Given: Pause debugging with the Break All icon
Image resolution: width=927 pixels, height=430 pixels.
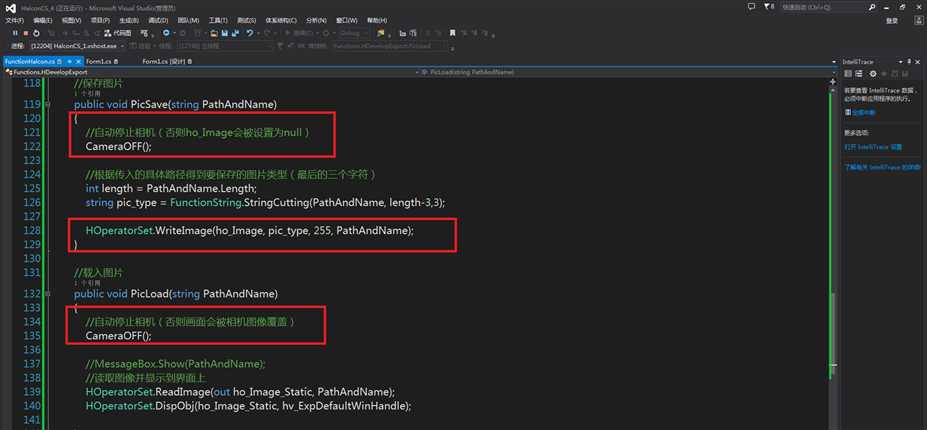Looking at the screenshot, I should 15,33.
